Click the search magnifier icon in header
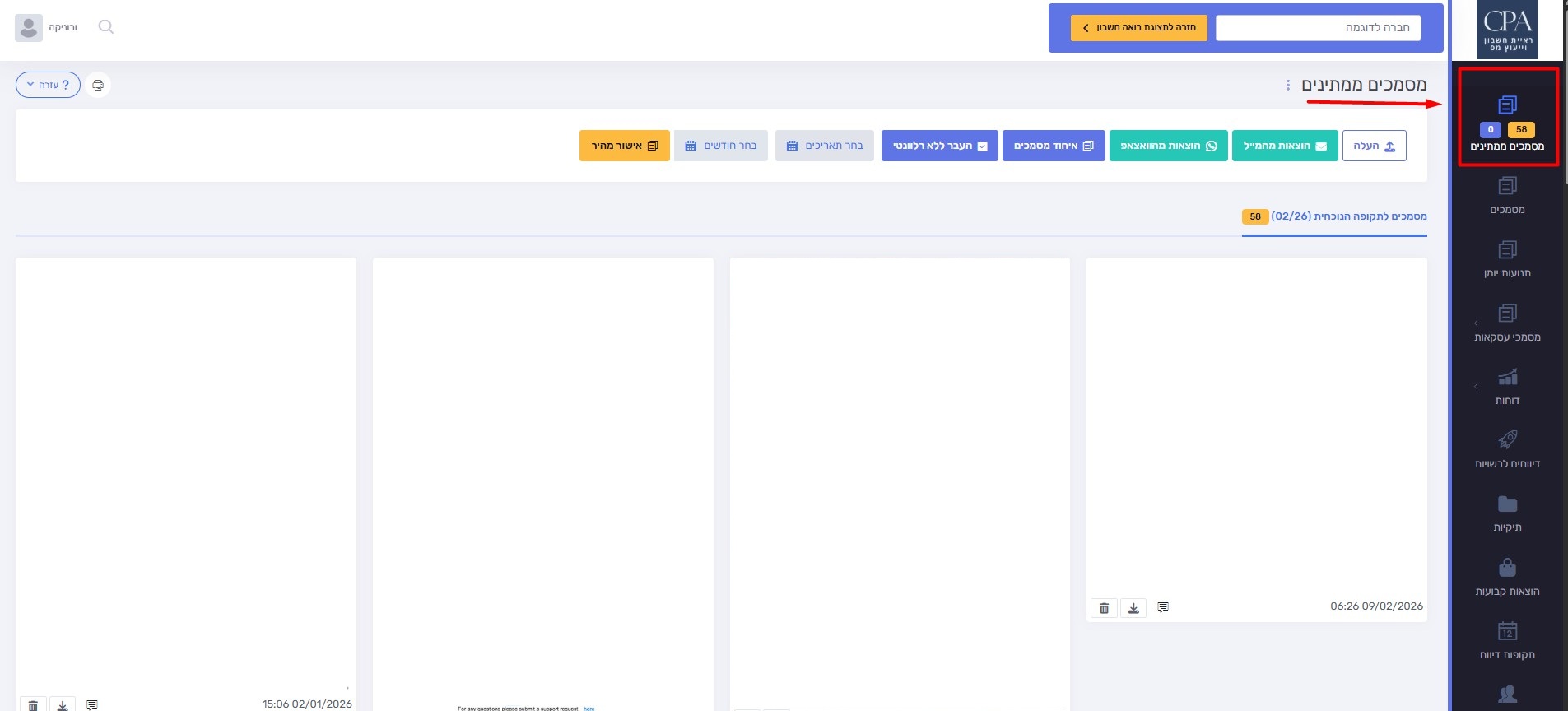This screenshot has width=1568, height=711. (105, 27)
